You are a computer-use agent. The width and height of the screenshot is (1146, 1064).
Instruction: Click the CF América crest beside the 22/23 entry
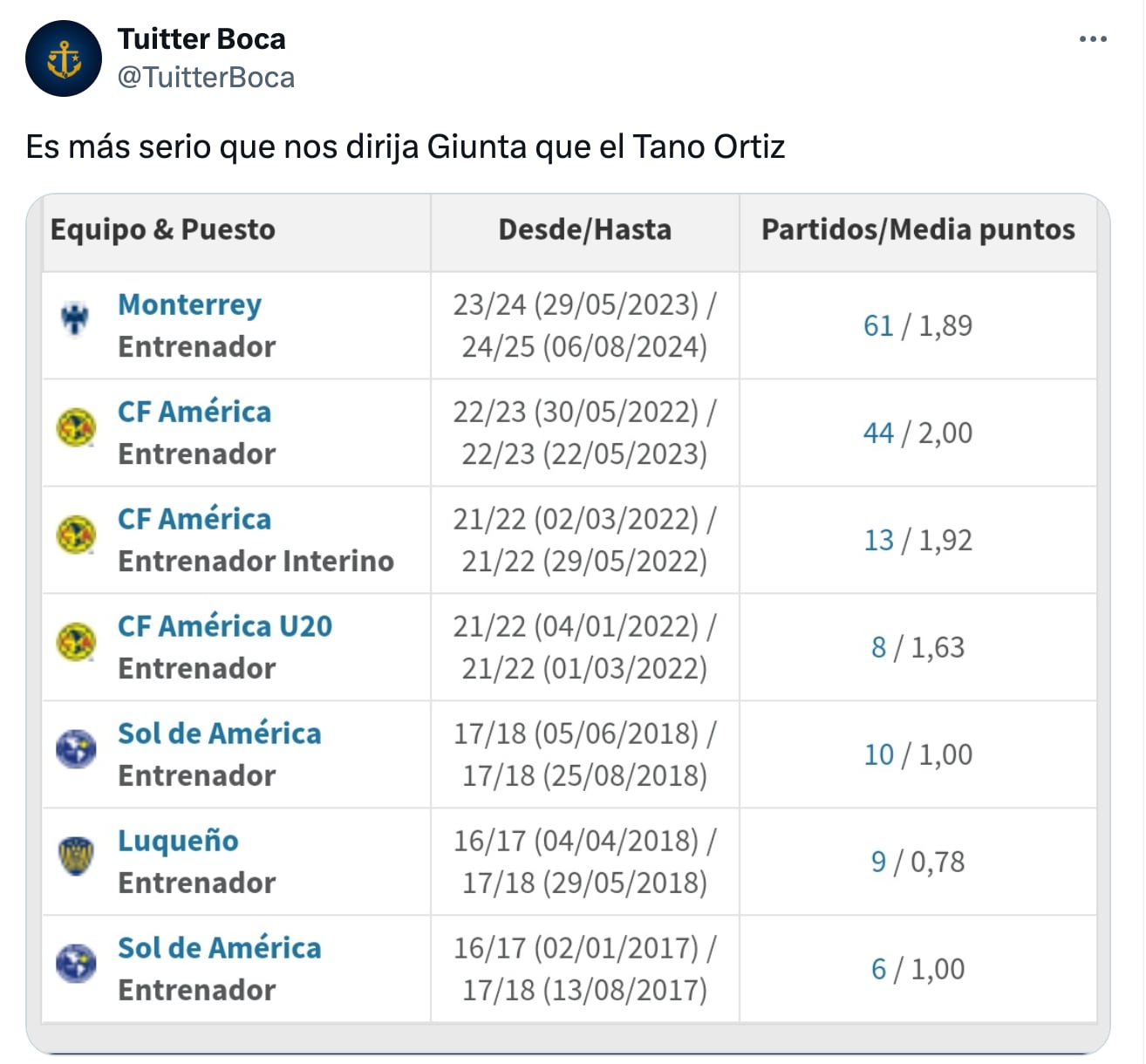point(76,427)
